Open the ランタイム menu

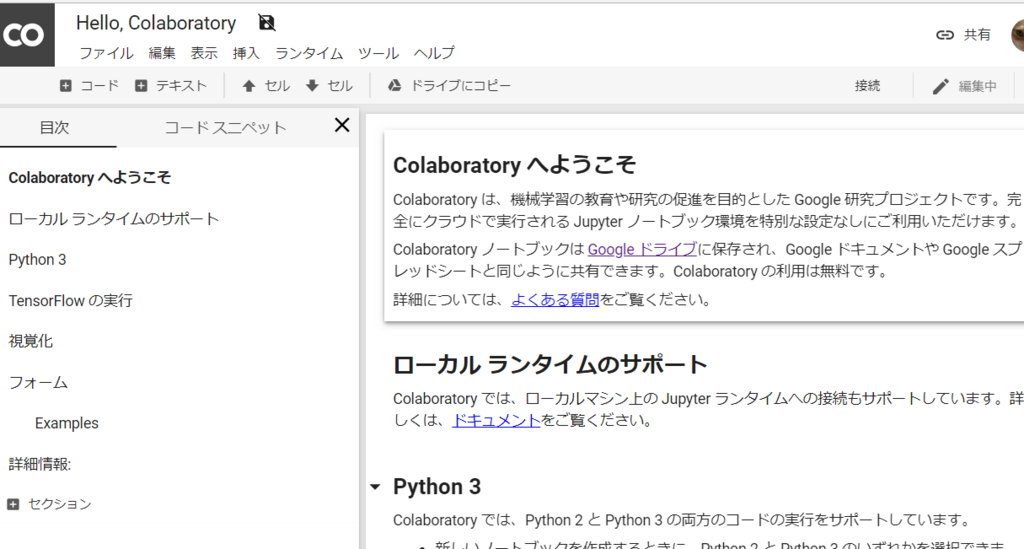point(309,53)
